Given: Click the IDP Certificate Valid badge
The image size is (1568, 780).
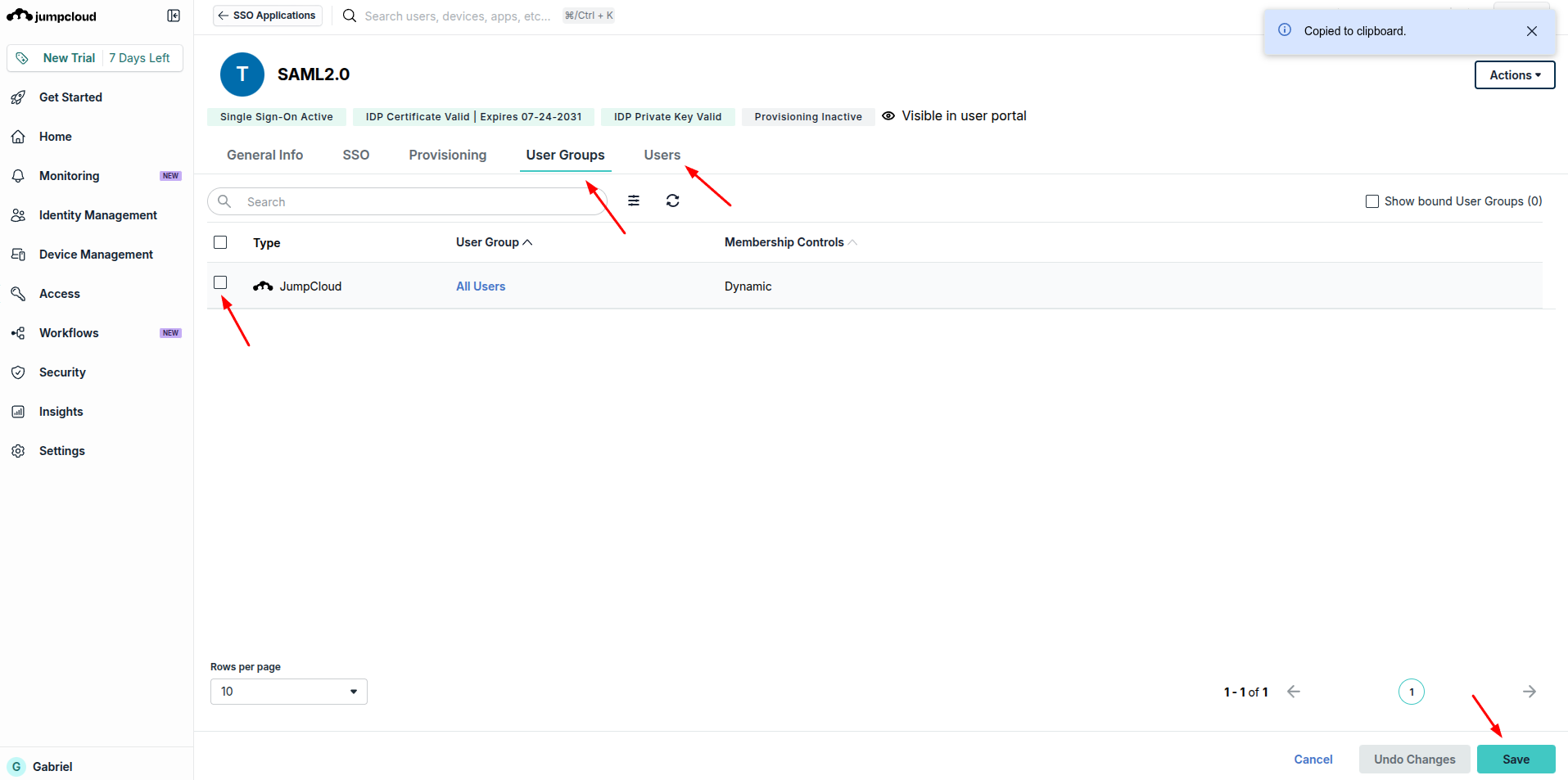Looking at the screenshot, I should pyautogui.click(x=474, y=117).
